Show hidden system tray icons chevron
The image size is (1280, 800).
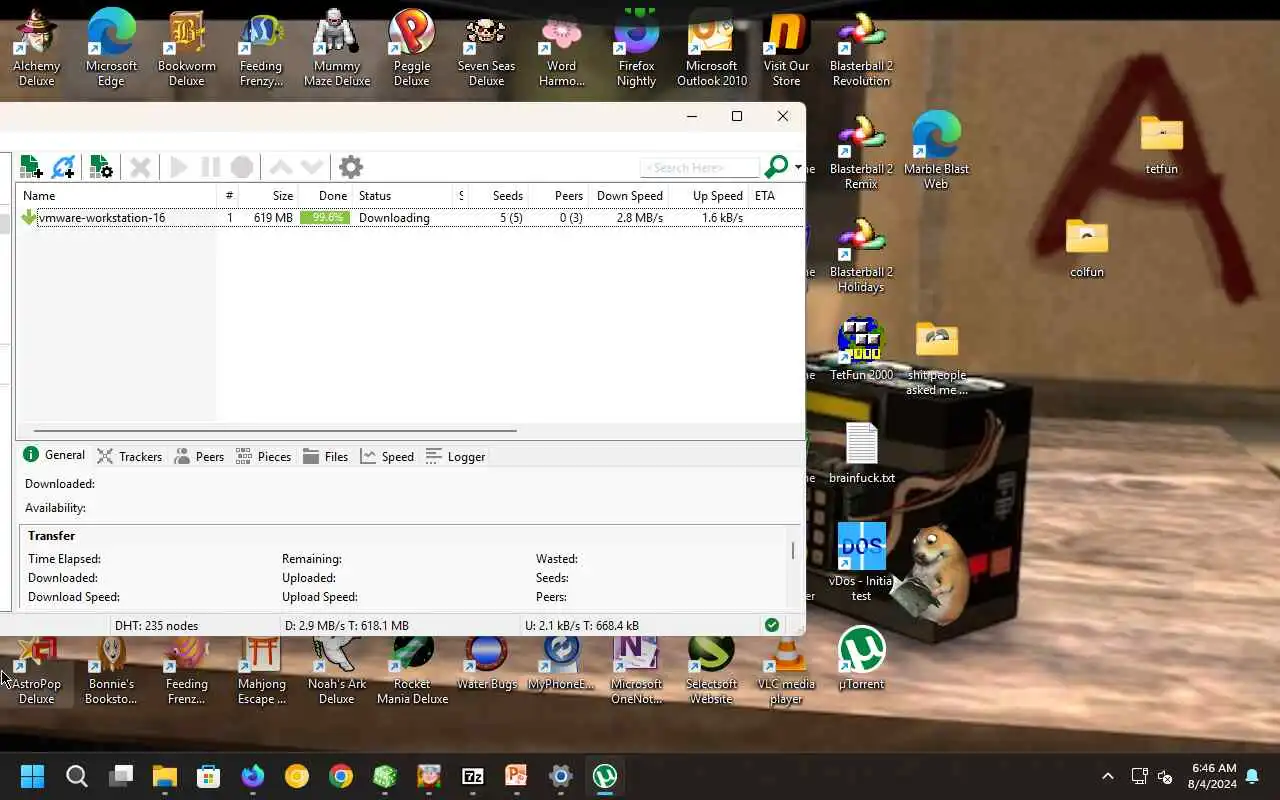(1107, 776)
